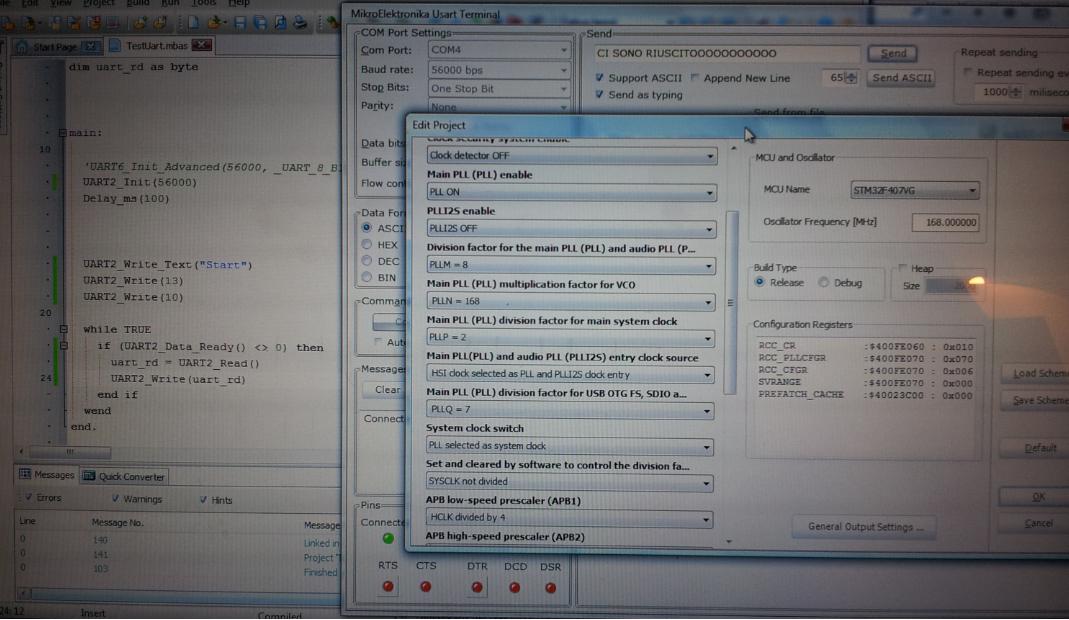Enable the Support ASCII checkbox

(599, 77)
